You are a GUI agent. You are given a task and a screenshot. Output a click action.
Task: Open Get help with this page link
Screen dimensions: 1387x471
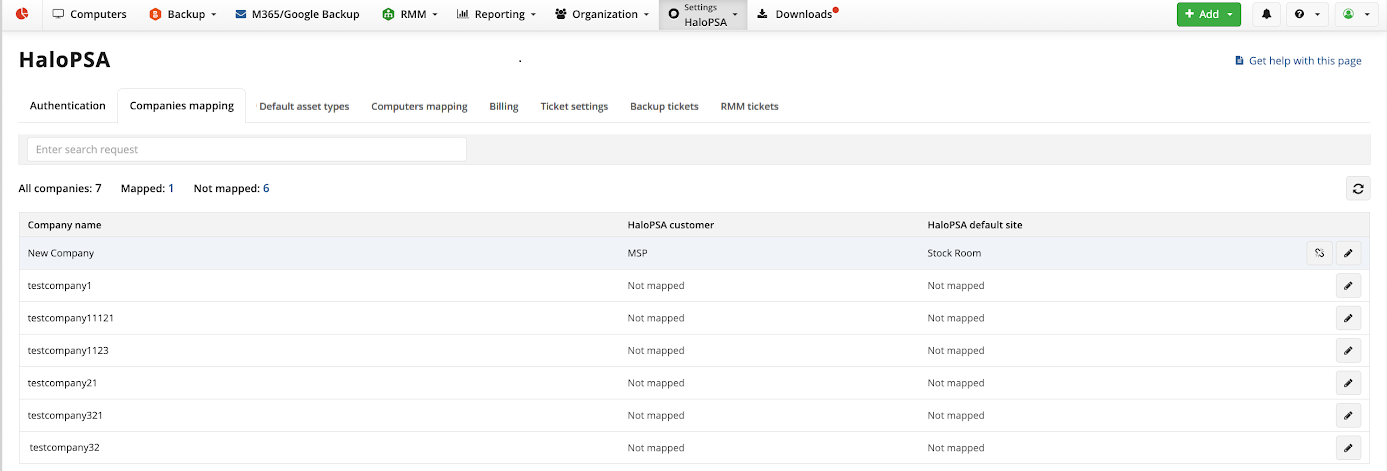[x=1304, y=61]
